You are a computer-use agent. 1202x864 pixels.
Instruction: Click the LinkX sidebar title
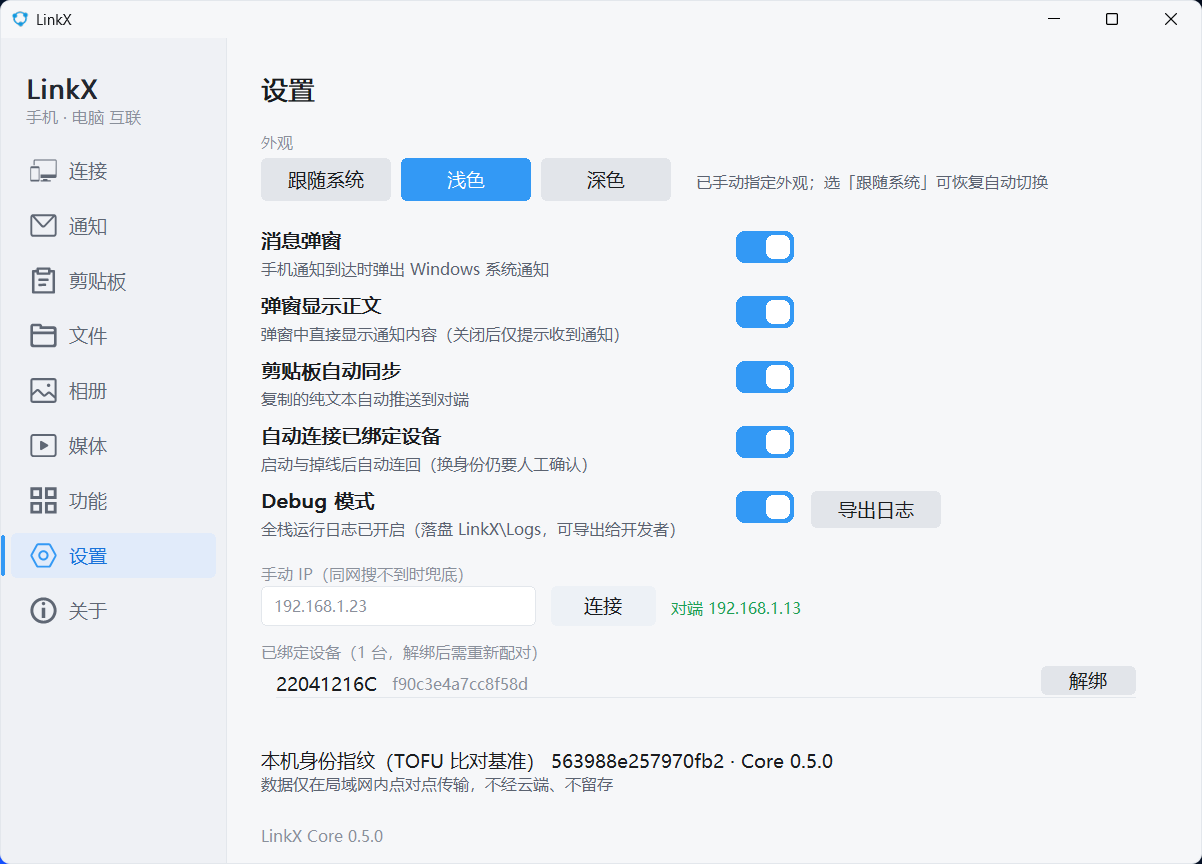tap(62, 89)
